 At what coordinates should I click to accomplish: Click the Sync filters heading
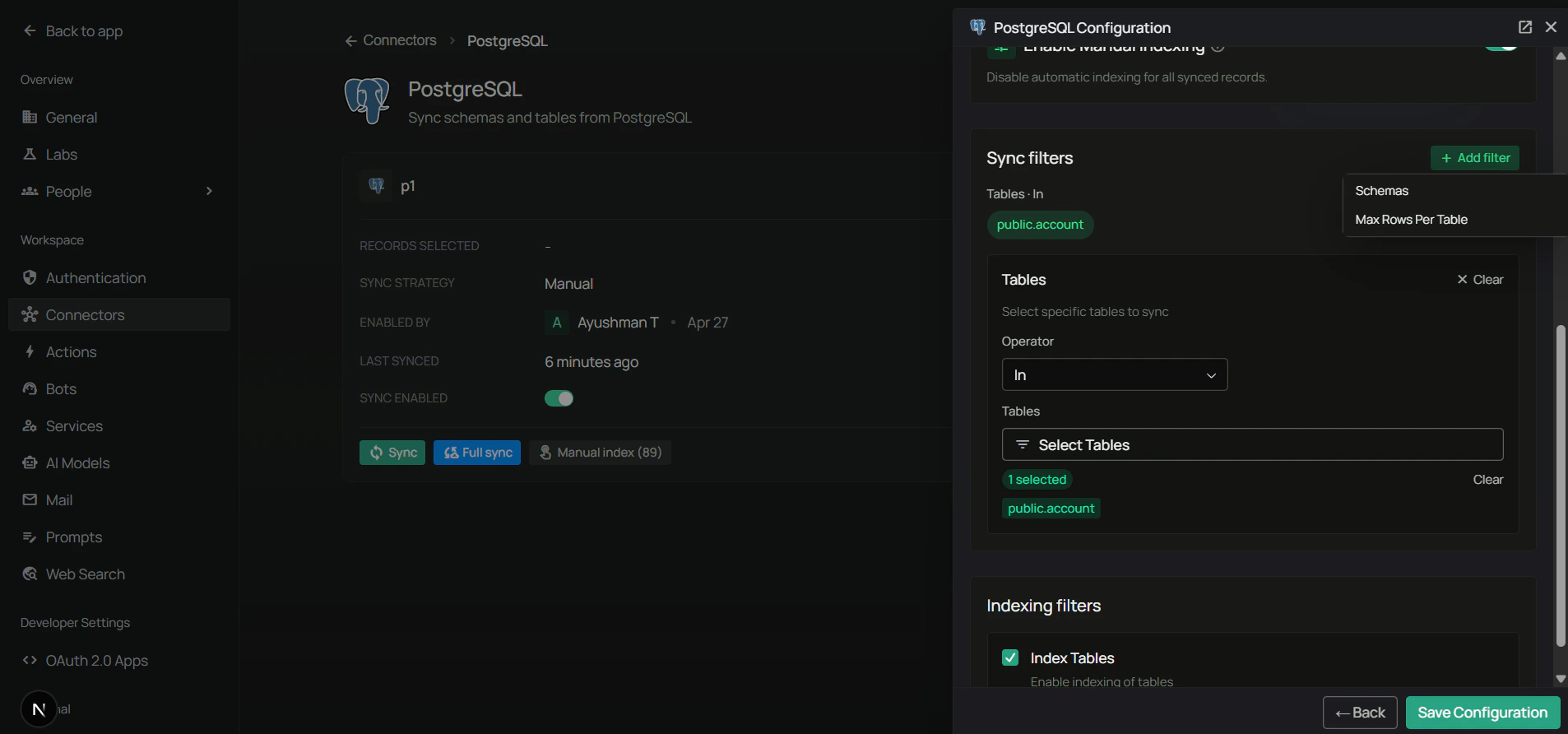pos(1029,158)
